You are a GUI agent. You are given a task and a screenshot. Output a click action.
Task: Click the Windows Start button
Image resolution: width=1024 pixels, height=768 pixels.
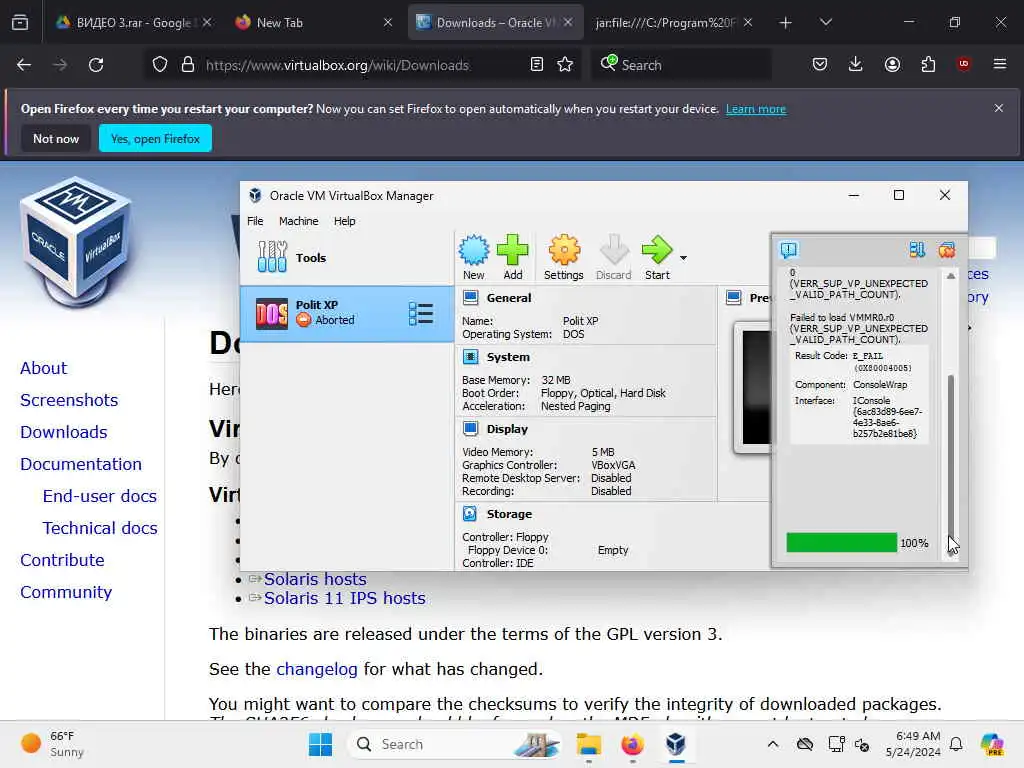point(320,744)
